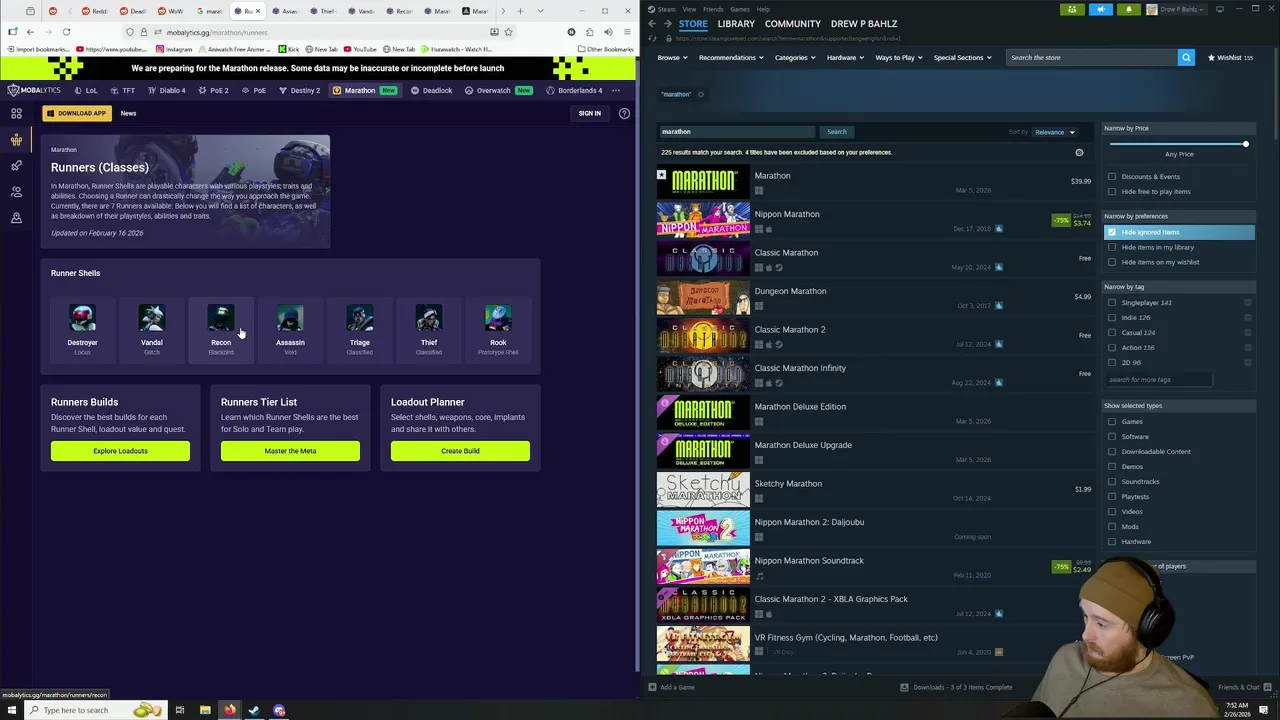Viewport: 1280px width, 720px height.
Task: Click Explore Loadouts button
Action: 120,451
